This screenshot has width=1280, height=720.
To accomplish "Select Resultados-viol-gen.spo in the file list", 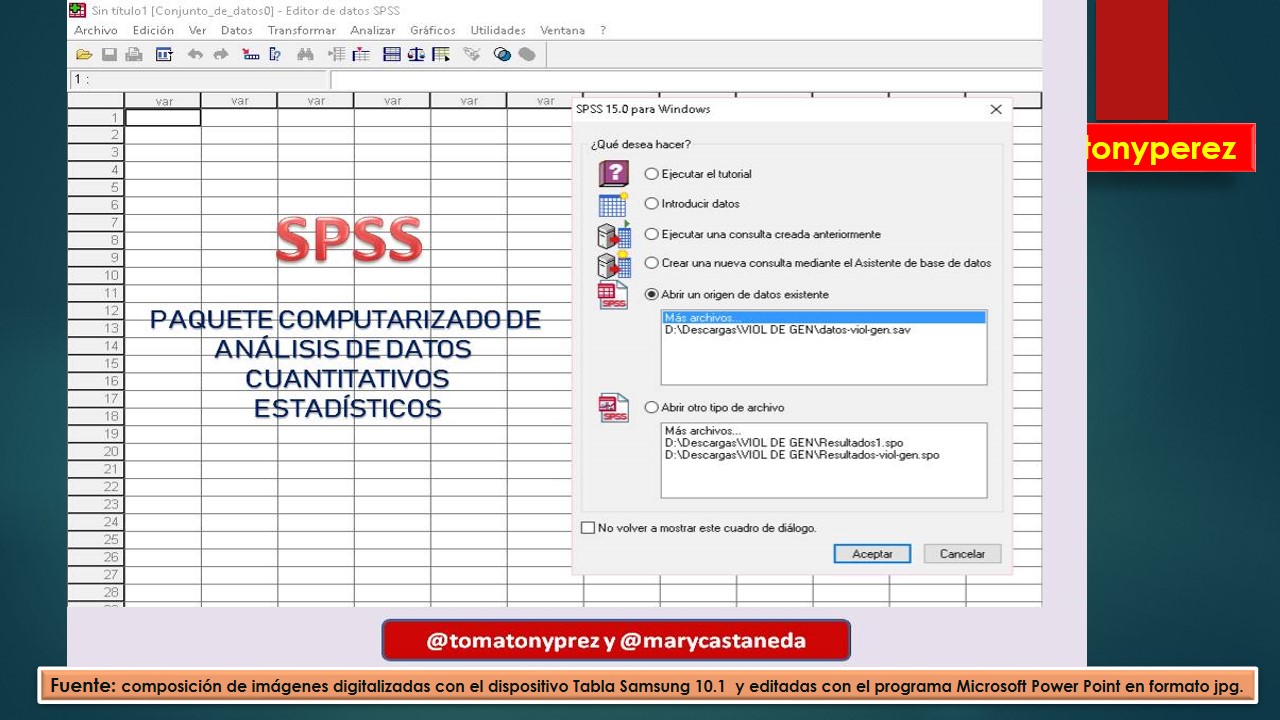I will 801,455.
